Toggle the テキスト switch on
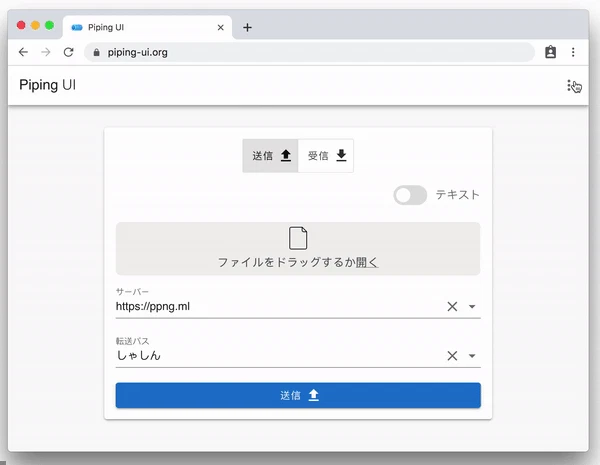The height and width of the screenshot is (465, 600). 410,195
